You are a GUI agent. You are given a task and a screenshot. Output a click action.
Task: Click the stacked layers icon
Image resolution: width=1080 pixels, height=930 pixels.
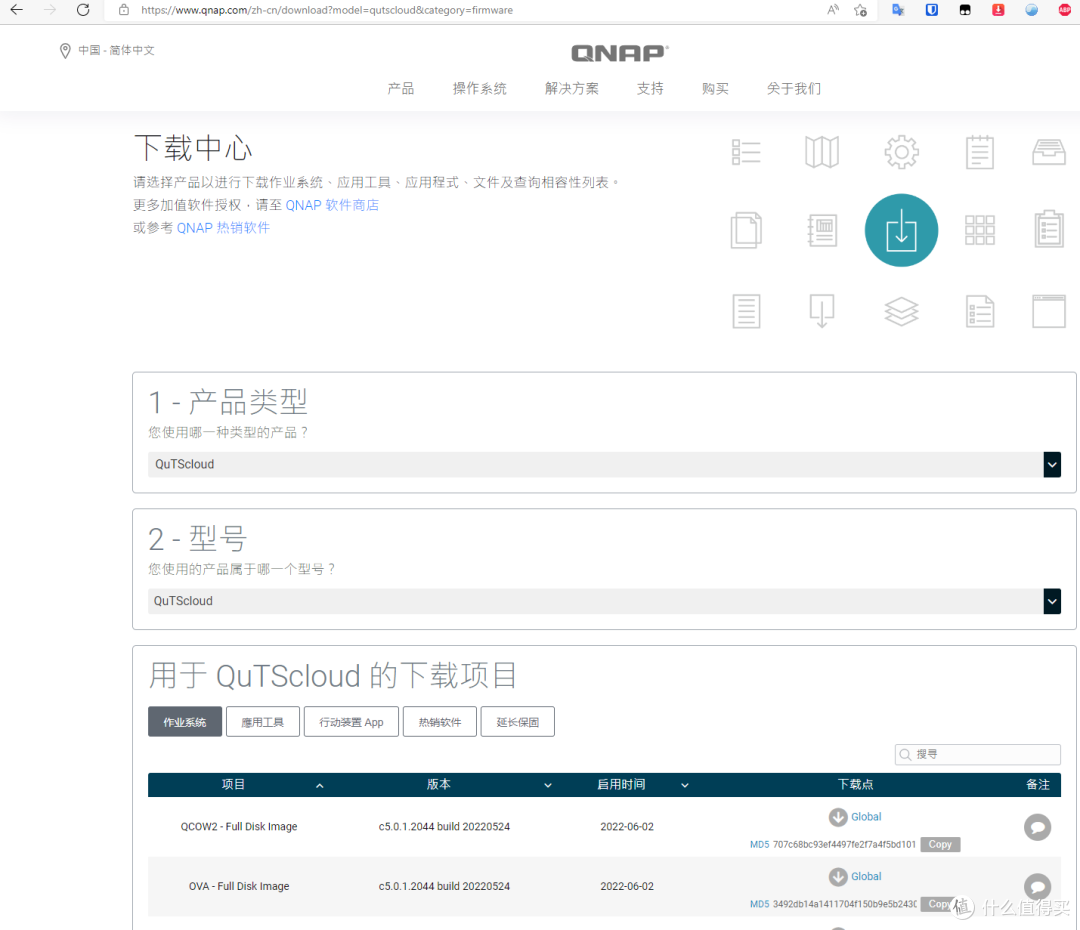[x=901, y=311]
